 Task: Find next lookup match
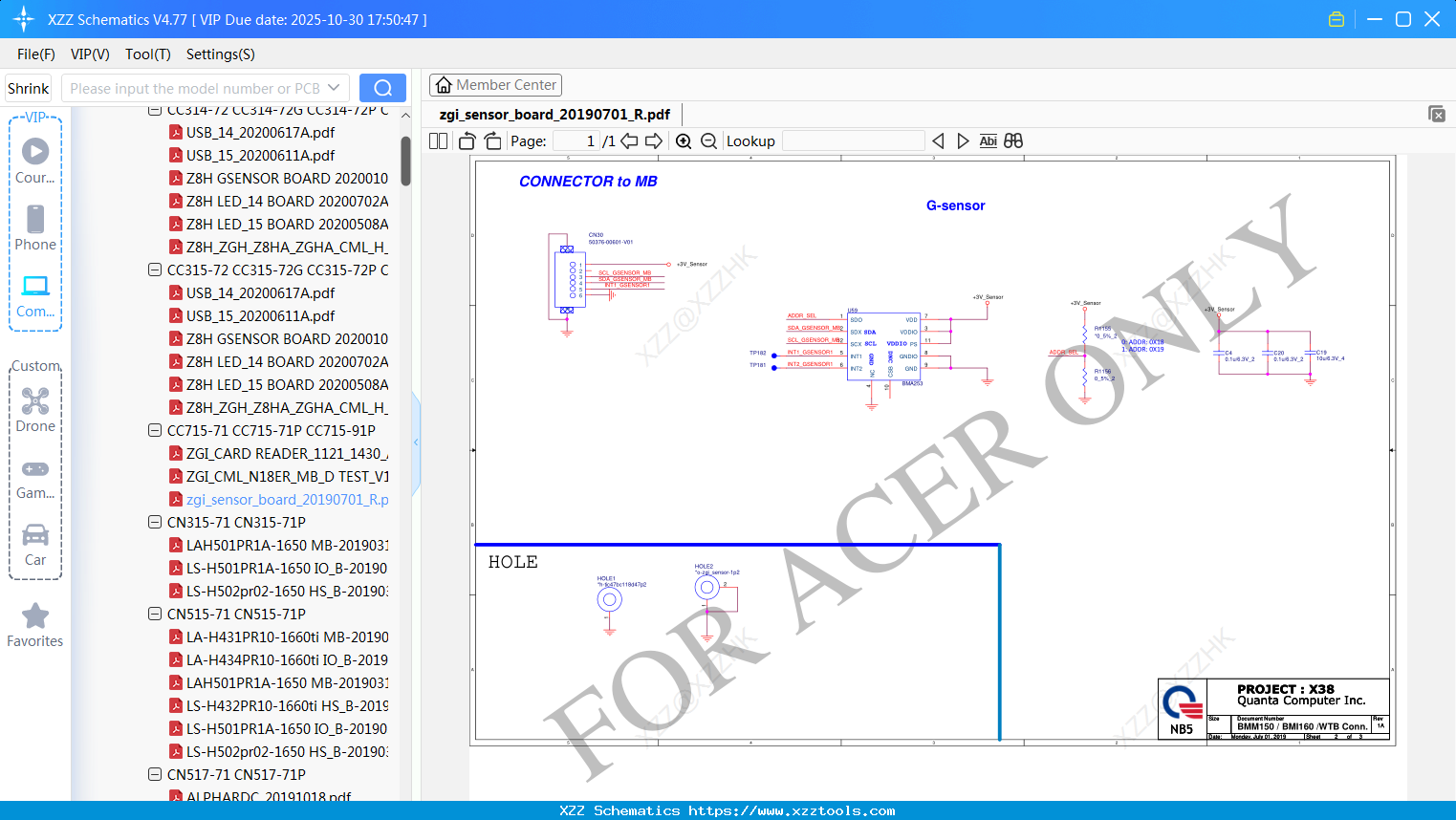[963, 140]
